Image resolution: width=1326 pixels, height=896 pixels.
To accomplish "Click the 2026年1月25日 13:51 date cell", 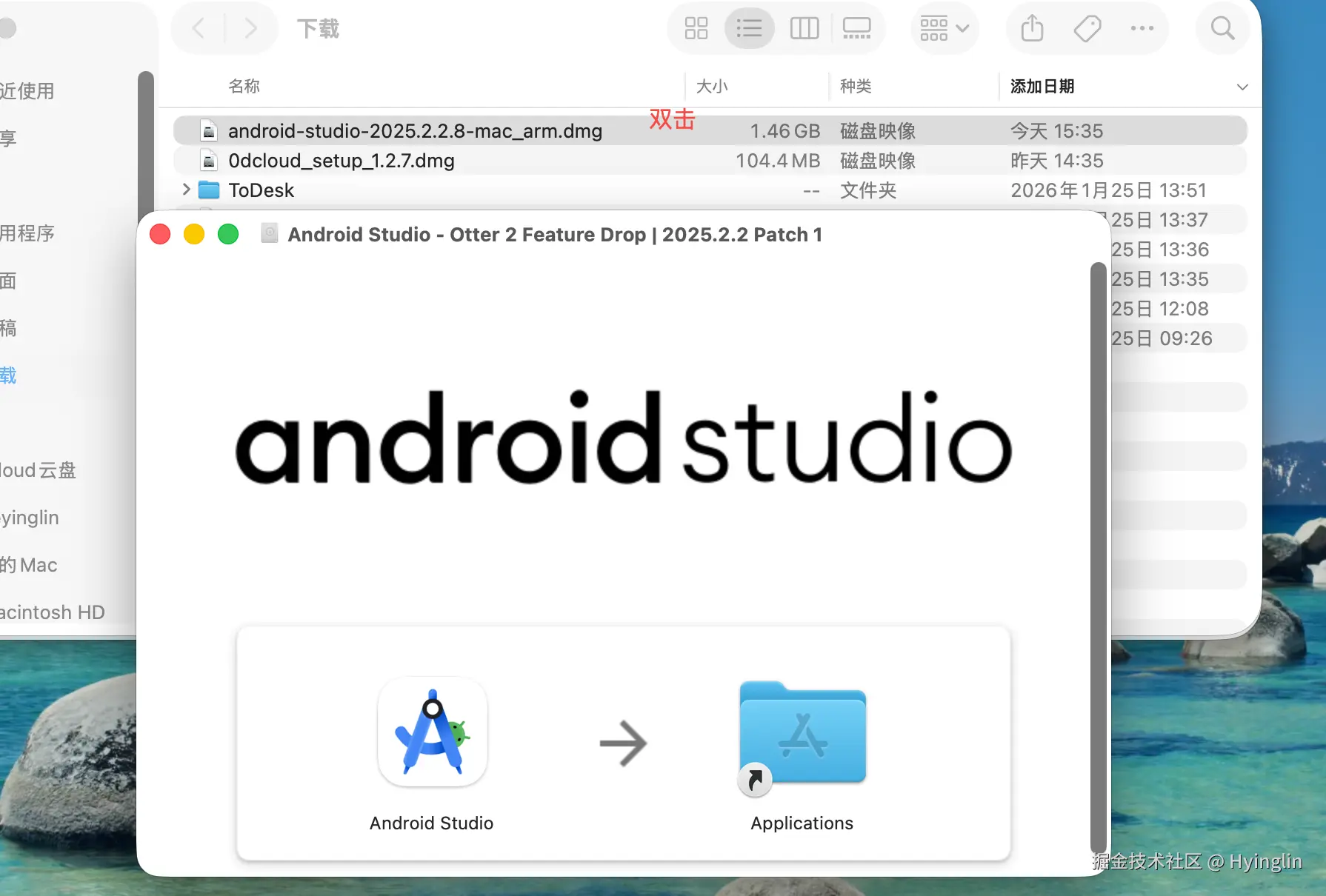I will pyautogui.click(x=1109, y=190).
